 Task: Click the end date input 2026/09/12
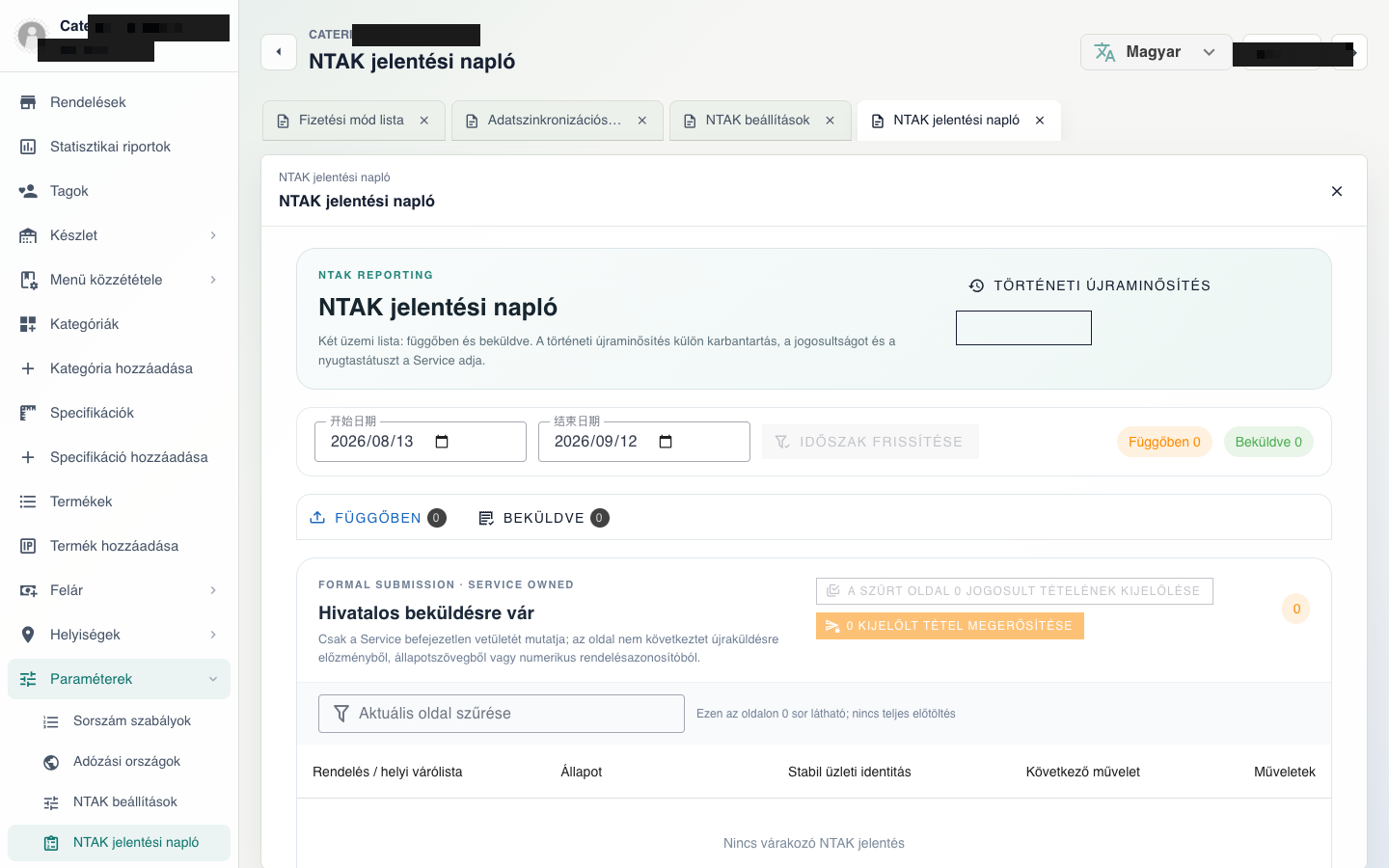644,442
